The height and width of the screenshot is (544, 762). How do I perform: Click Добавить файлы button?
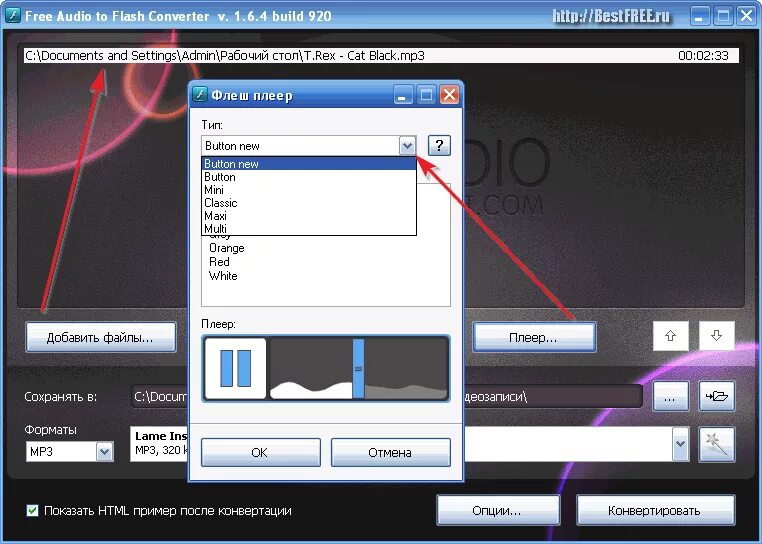pos(101,337)
